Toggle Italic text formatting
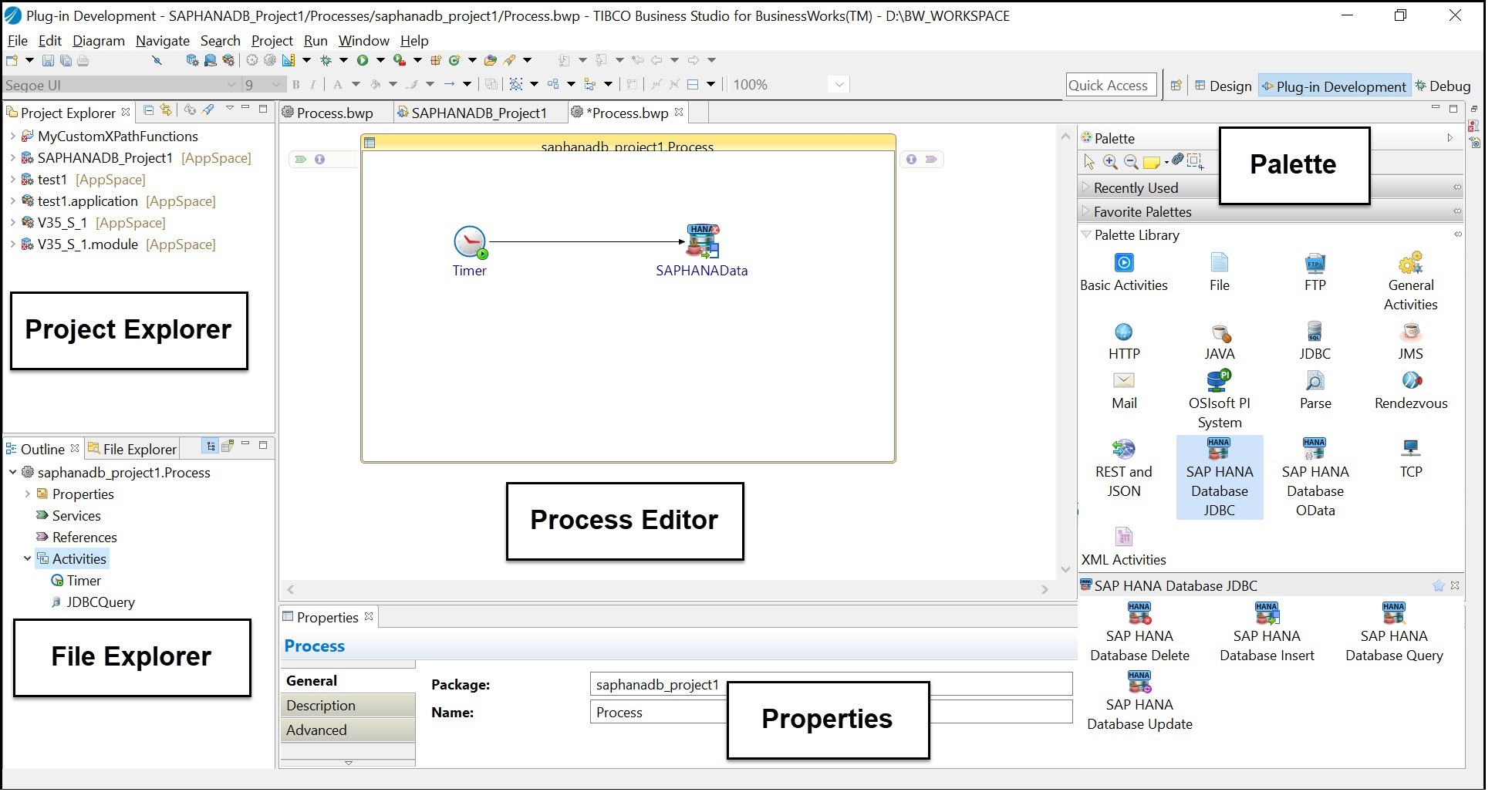The width and height of the screenshot is (1512, 799). (313, 85)
